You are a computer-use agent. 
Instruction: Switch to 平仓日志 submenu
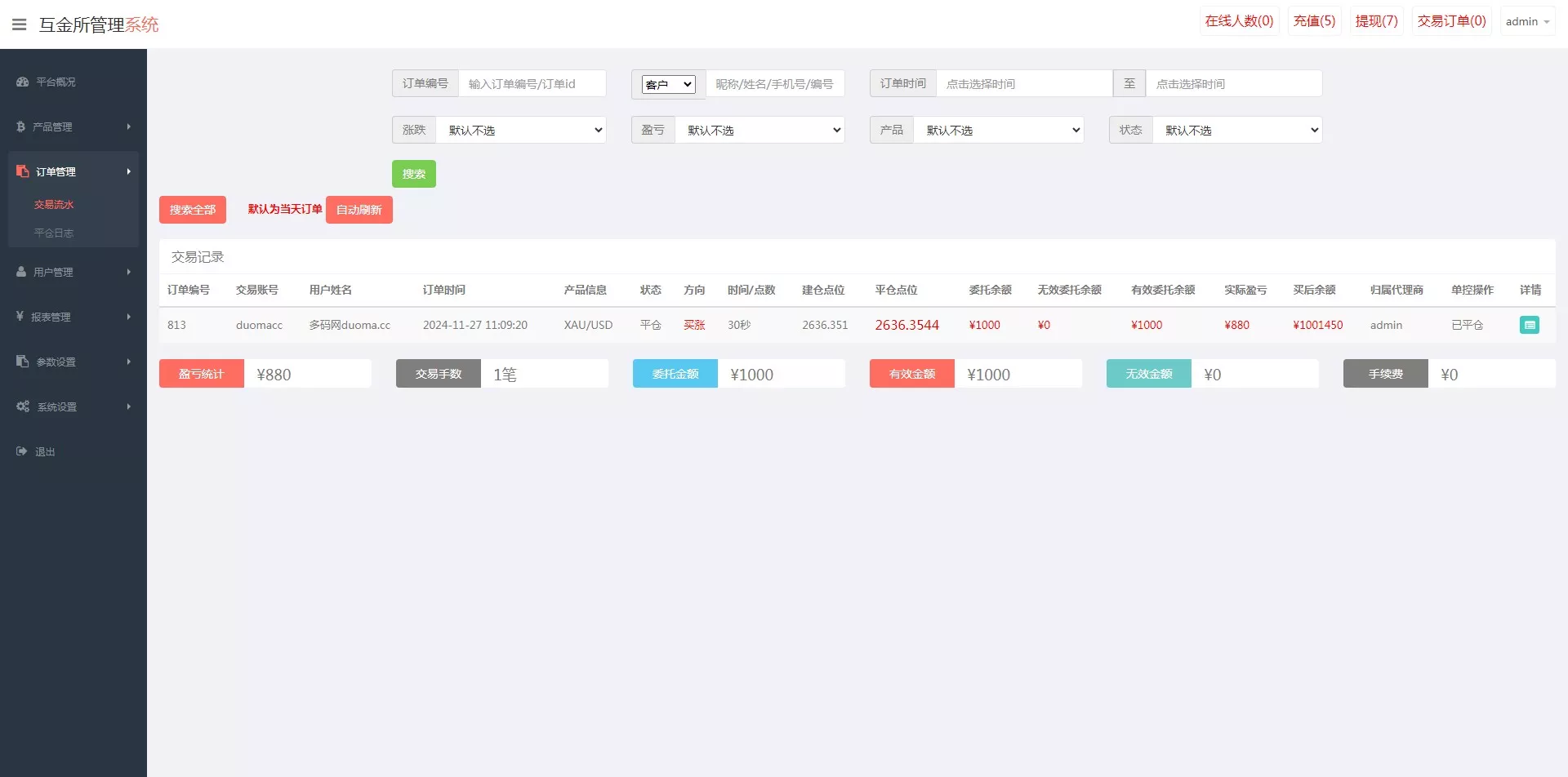(54, 233)
